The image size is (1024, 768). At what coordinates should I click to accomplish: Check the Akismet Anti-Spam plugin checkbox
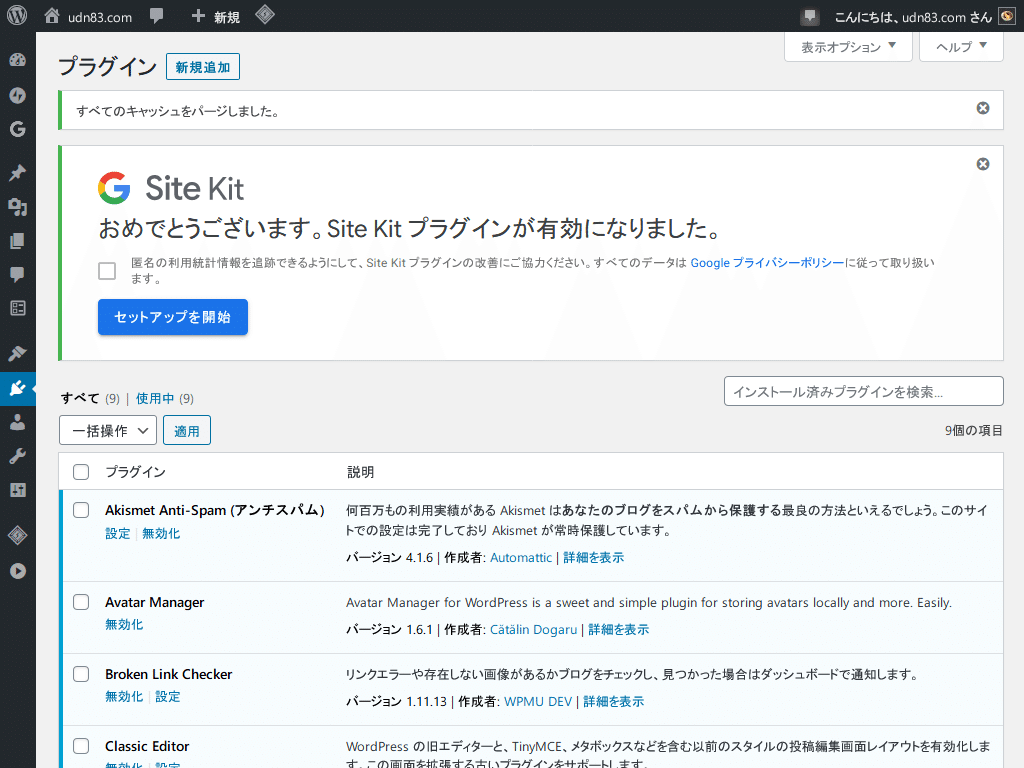click(x=81, y=510)
